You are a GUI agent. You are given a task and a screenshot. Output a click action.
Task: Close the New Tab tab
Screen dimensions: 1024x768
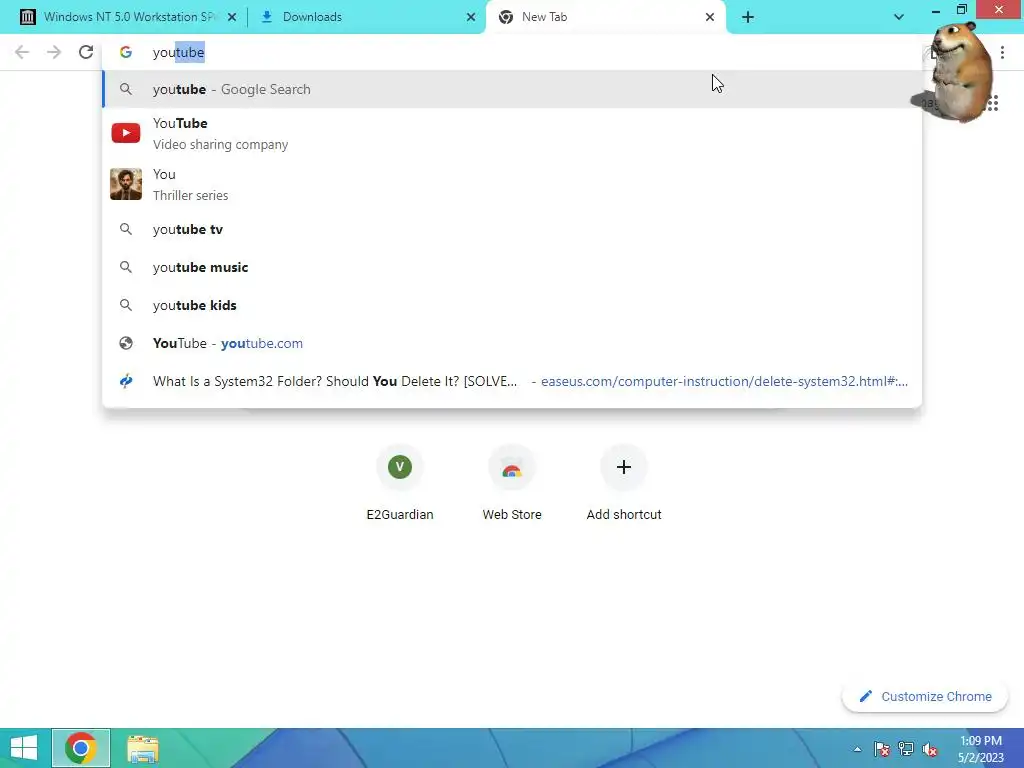tap(710, 17)
